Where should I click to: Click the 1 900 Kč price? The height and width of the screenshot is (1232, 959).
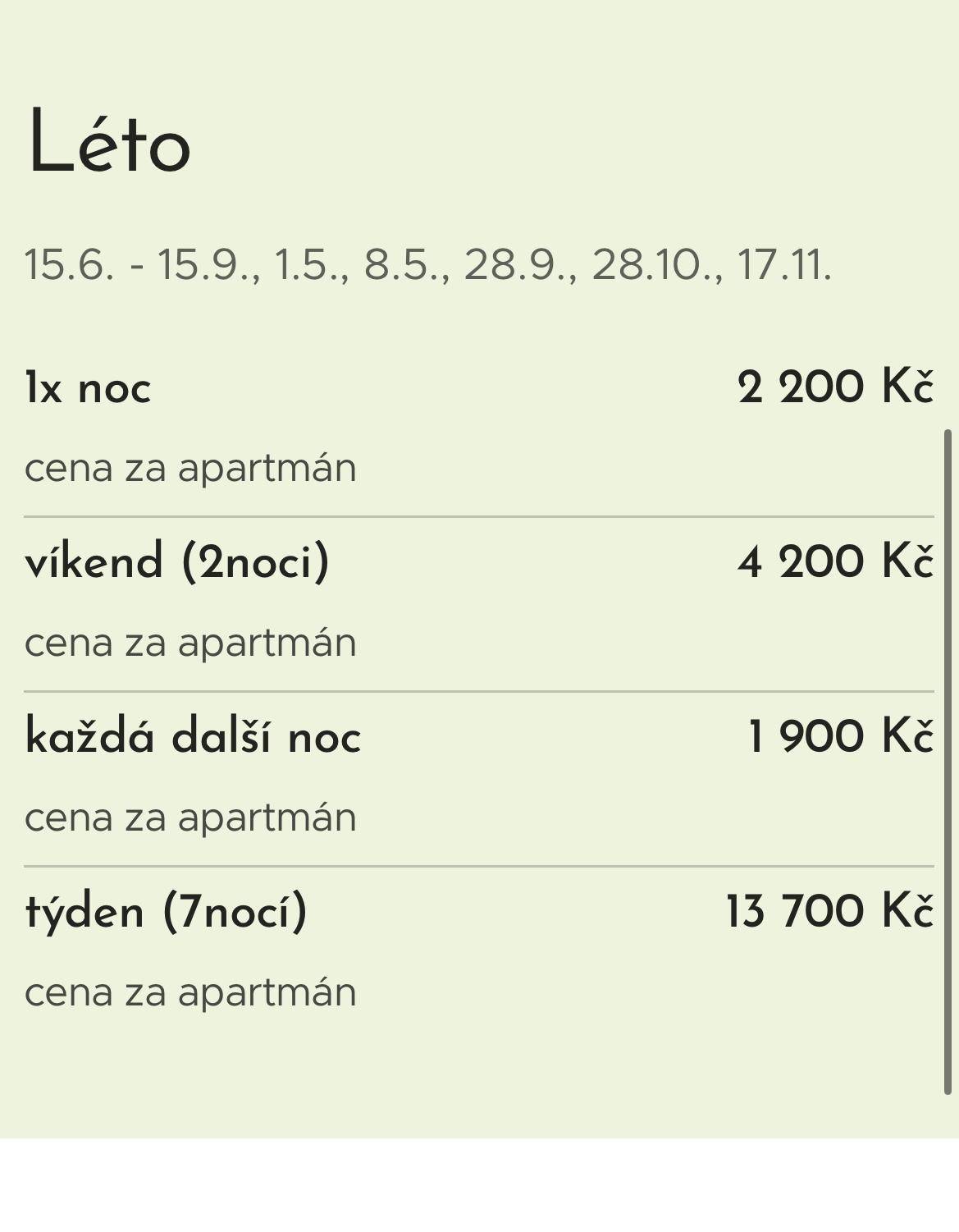pos(840,735)
